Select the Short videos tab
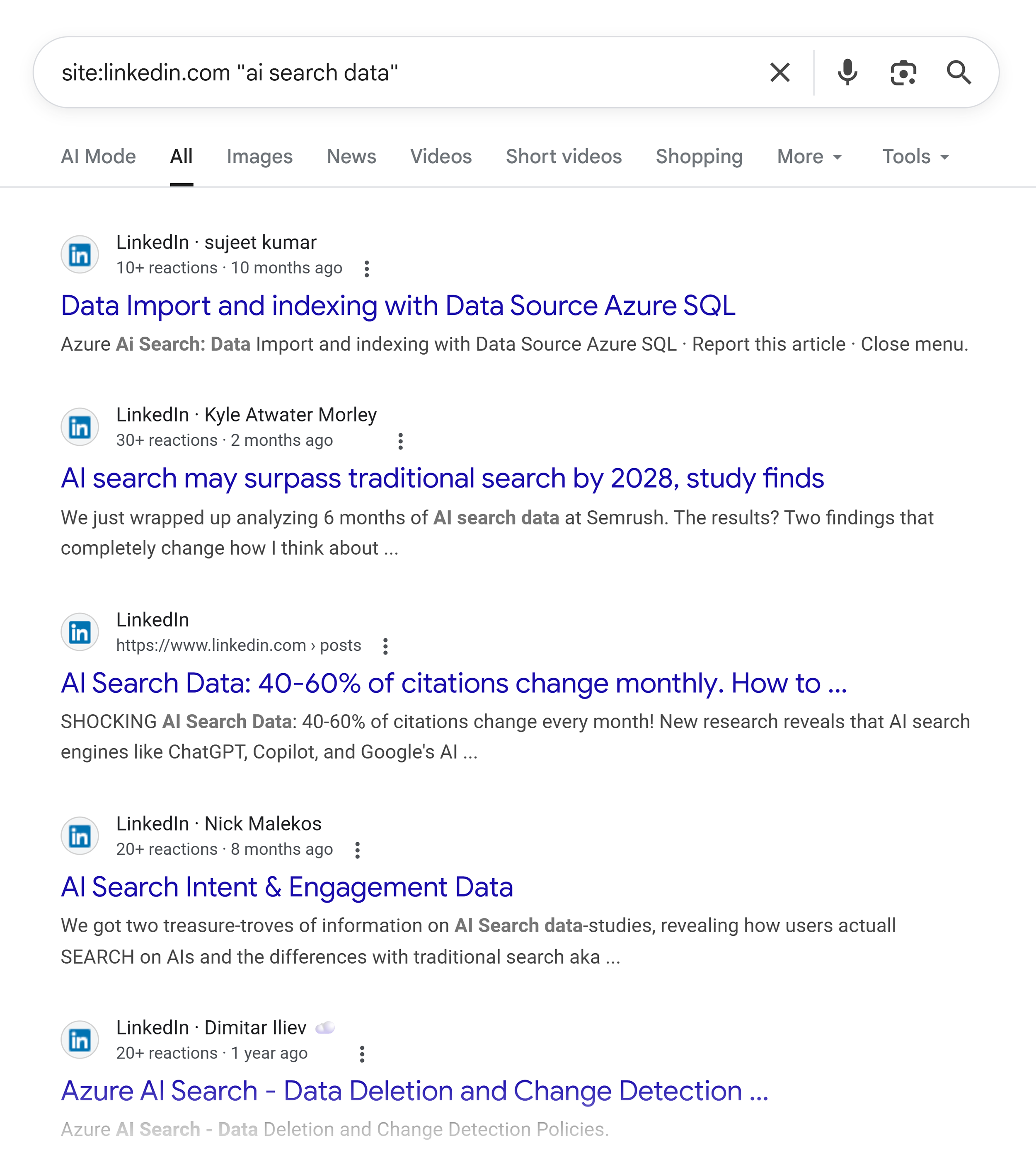 click(x=564, y=157)
